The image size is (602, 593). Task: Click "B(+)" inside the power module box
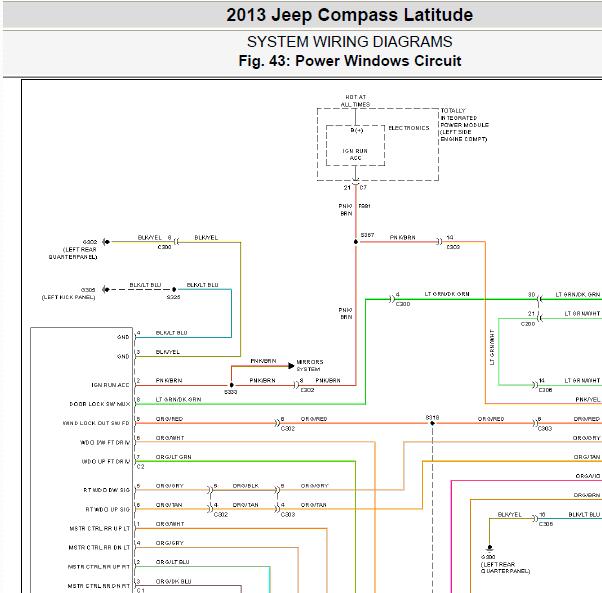(x=356, y=130)
